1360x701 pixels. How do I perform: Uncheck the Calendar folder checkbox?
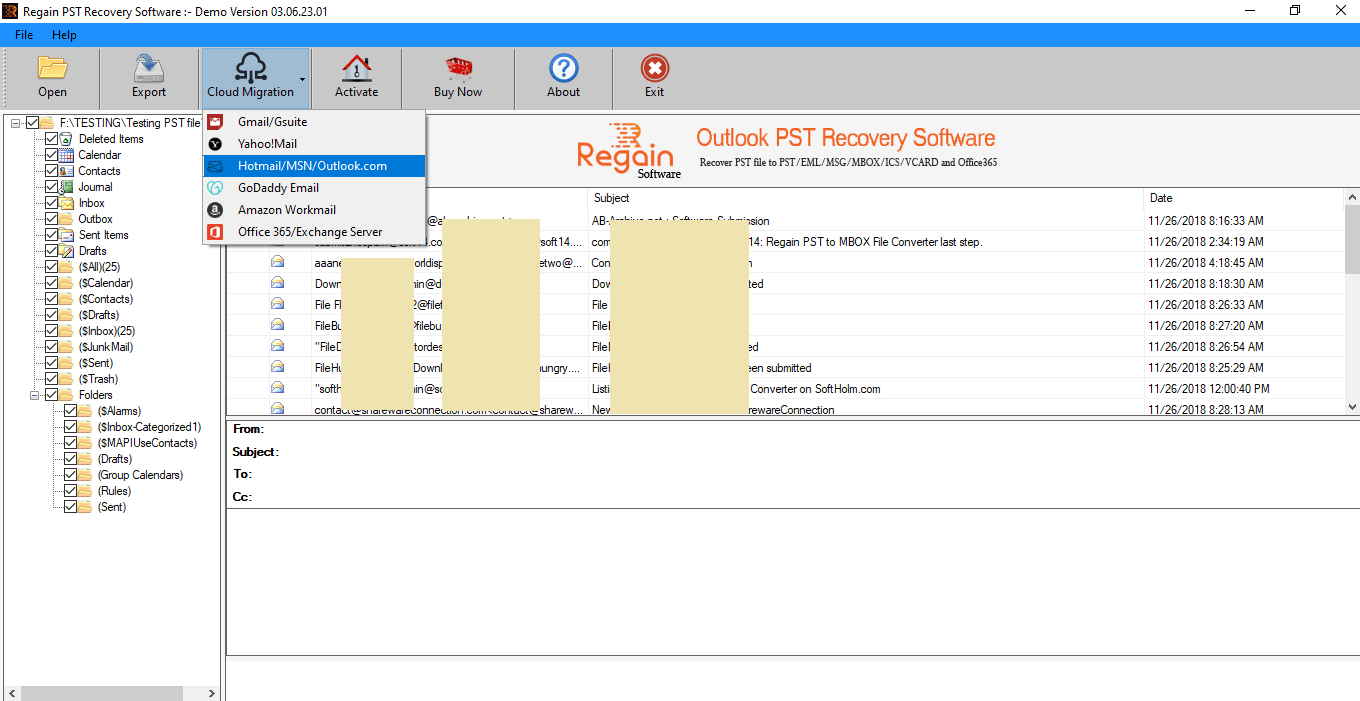click(x=52, y=155)
